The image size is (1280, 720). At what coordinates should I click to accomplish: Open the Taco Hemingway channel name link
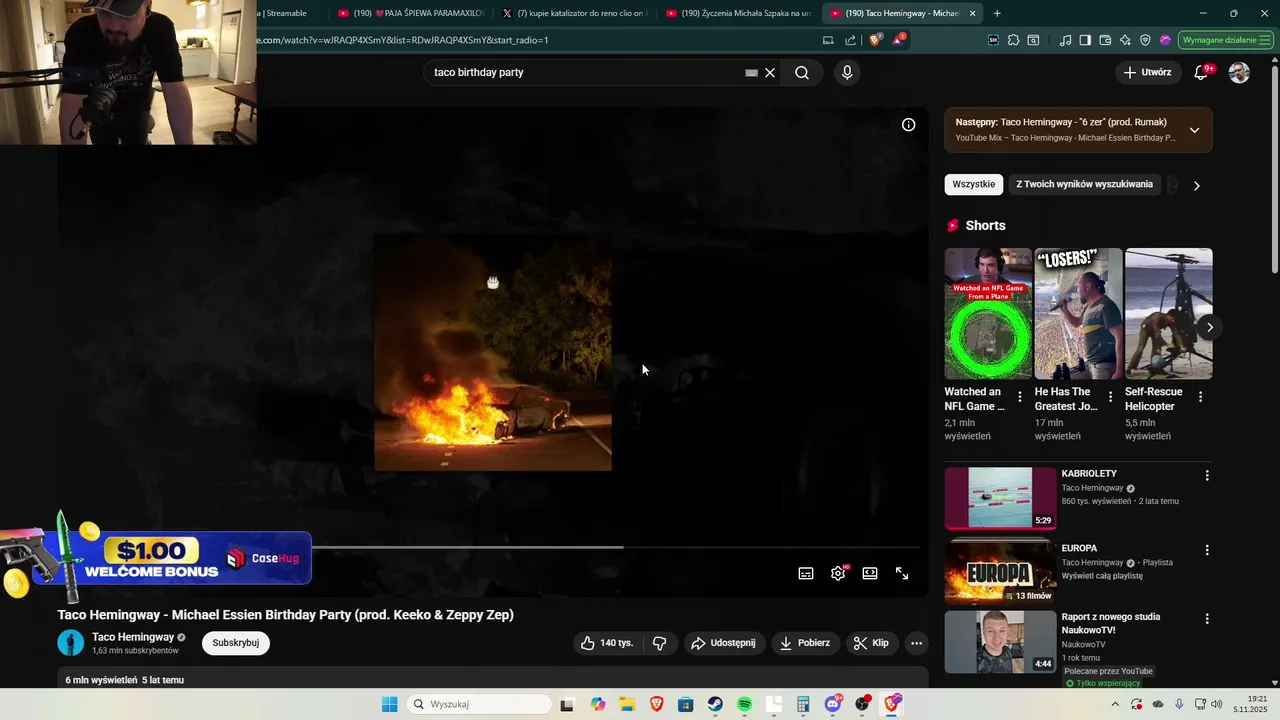(x=133, y=637)
